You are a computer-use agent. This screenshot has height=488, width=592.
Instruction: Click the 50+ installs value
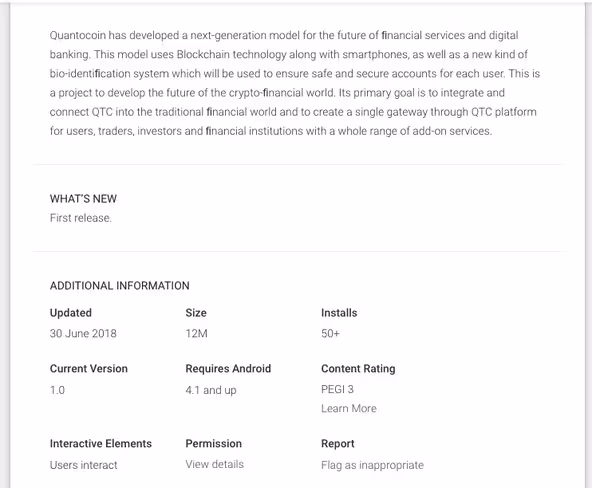[330, 333]
